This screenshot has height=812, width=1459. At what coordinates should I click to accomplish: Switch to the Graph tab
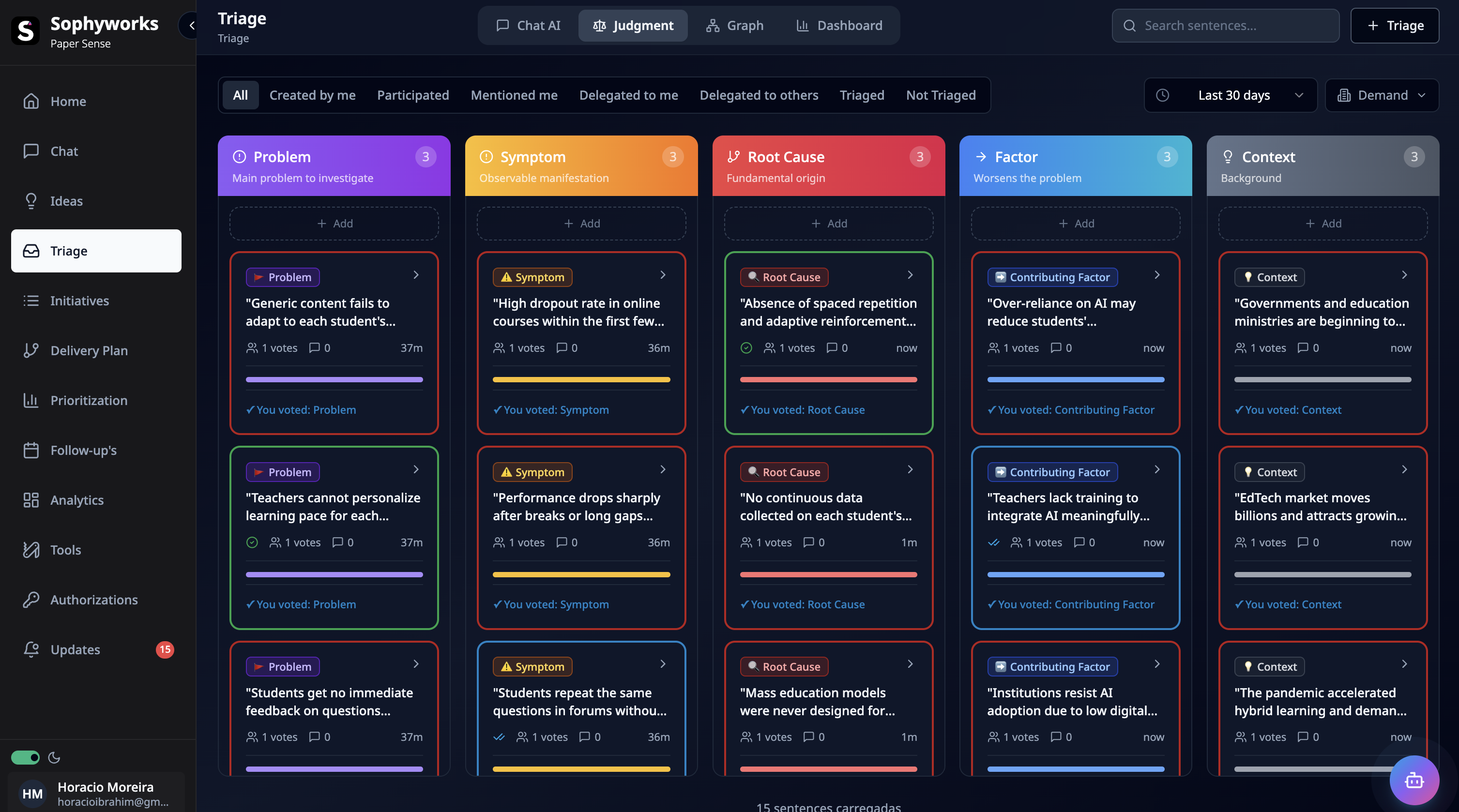(x=735, y=26)
